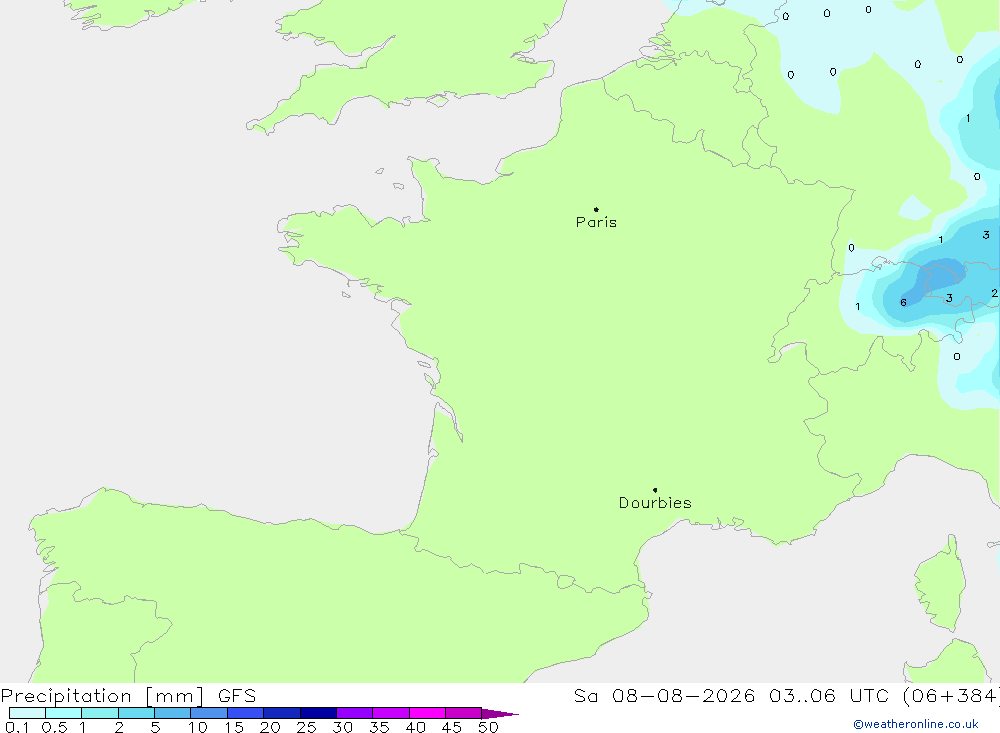Pick the 2–5 mm sky blue legend swatch

[136, 713]
